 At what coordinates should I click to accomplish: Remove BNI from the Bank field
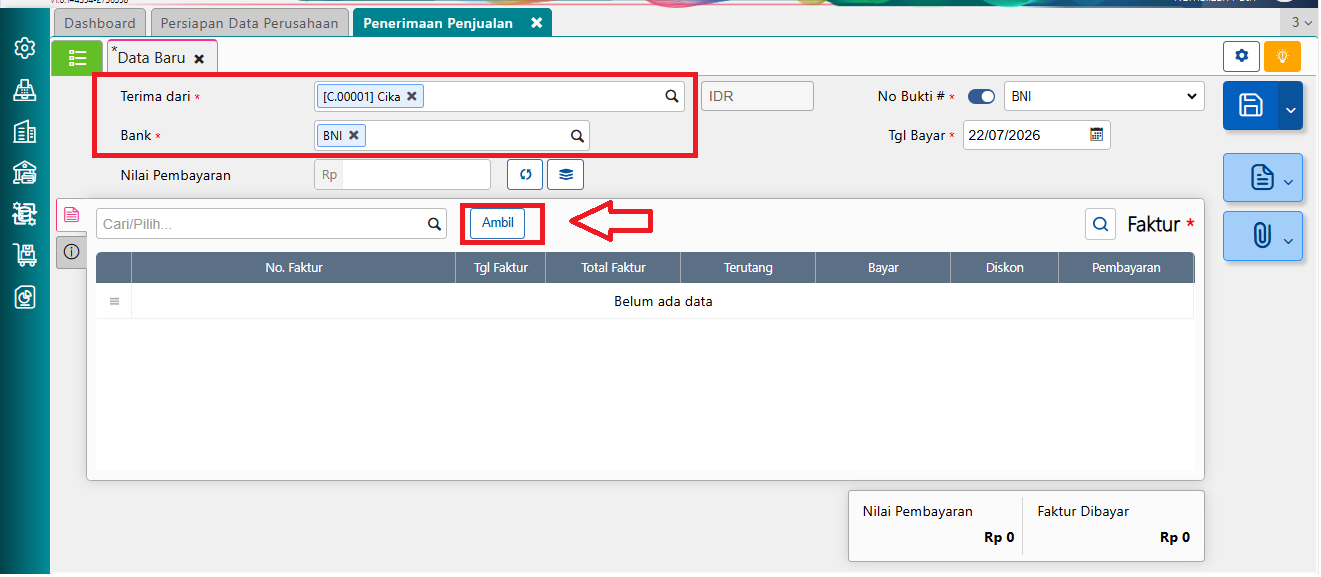click(x=354, y=135)
